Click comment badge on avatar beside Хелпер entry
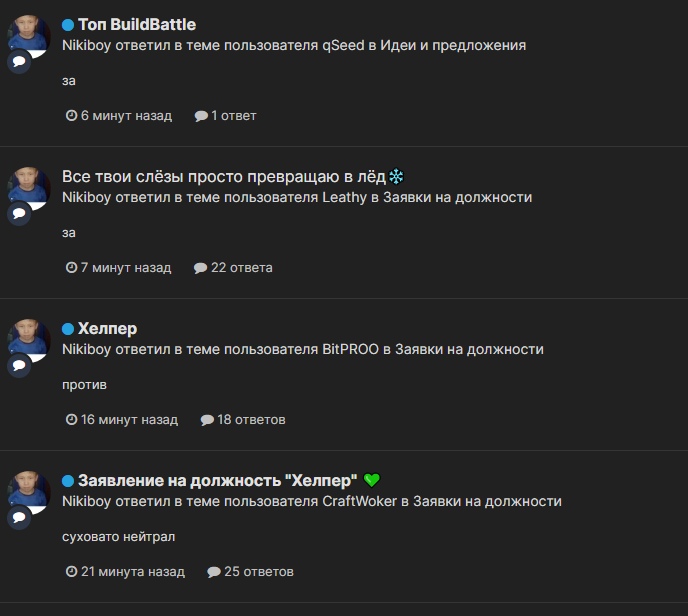This screenshot has width=688, height=616. pyautogui.click(x=19, y=365)
